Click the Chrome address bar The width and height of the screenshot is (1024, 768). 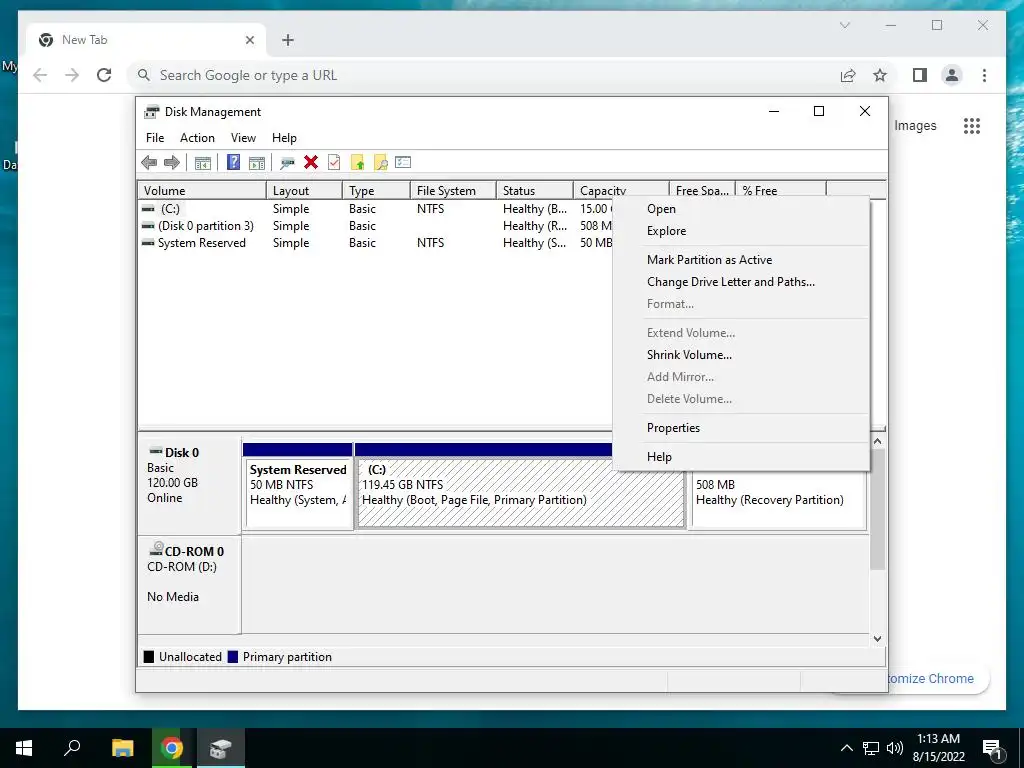[483, 75]
